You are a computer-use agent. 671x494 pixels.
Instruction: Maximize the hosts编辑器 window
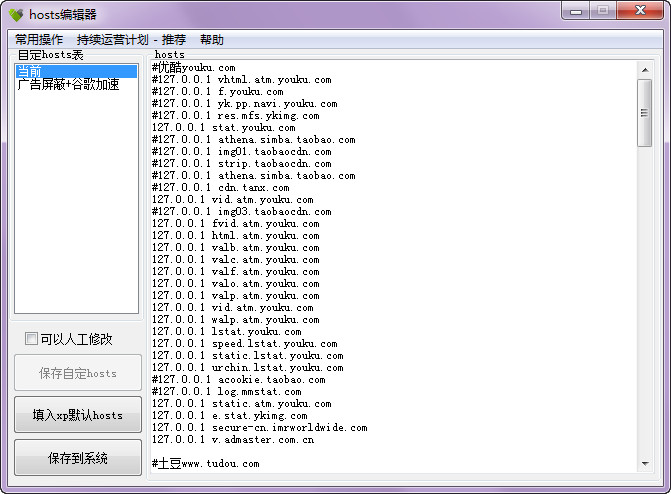(x=603, y=10)
